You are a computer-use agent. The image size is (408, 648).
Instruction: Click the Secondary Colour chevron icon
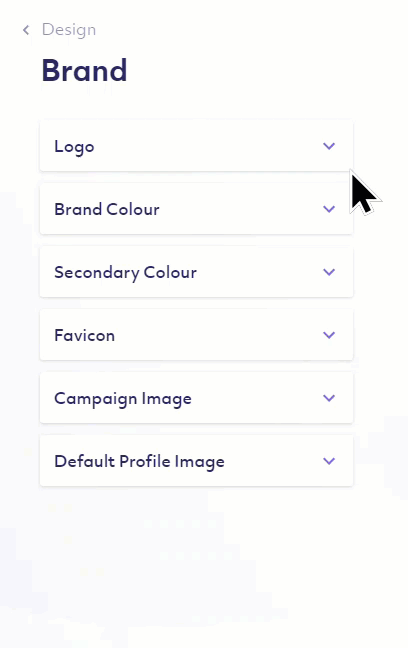(x=329, y=272)
